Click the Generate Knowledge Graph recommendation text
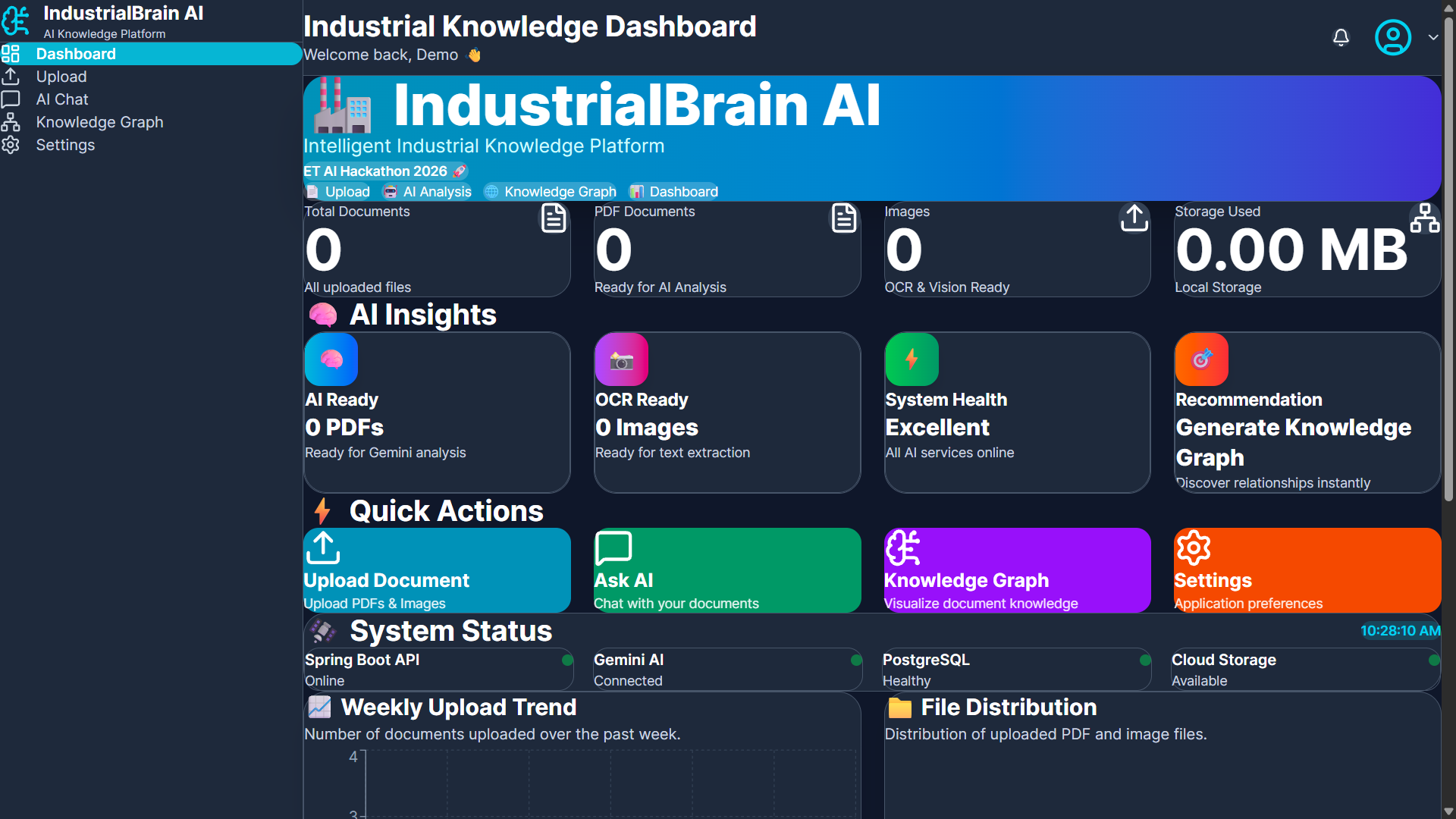 click(x=1294, y=443)
